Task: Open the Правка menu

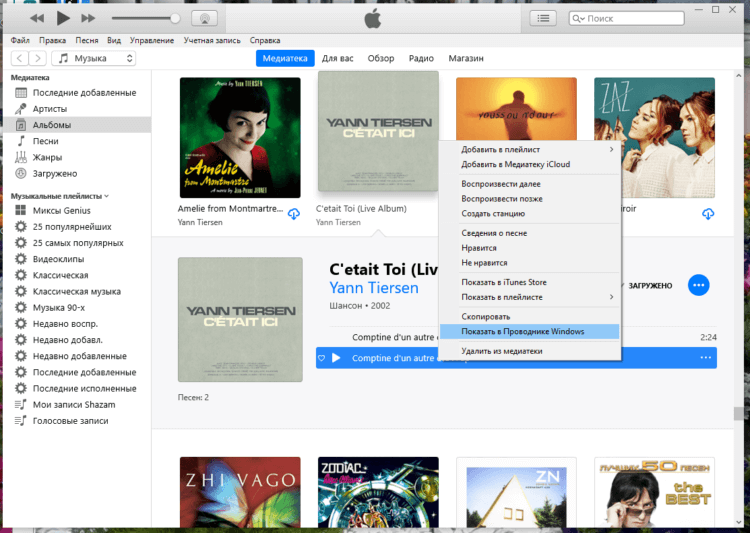Action: (53, 41)
